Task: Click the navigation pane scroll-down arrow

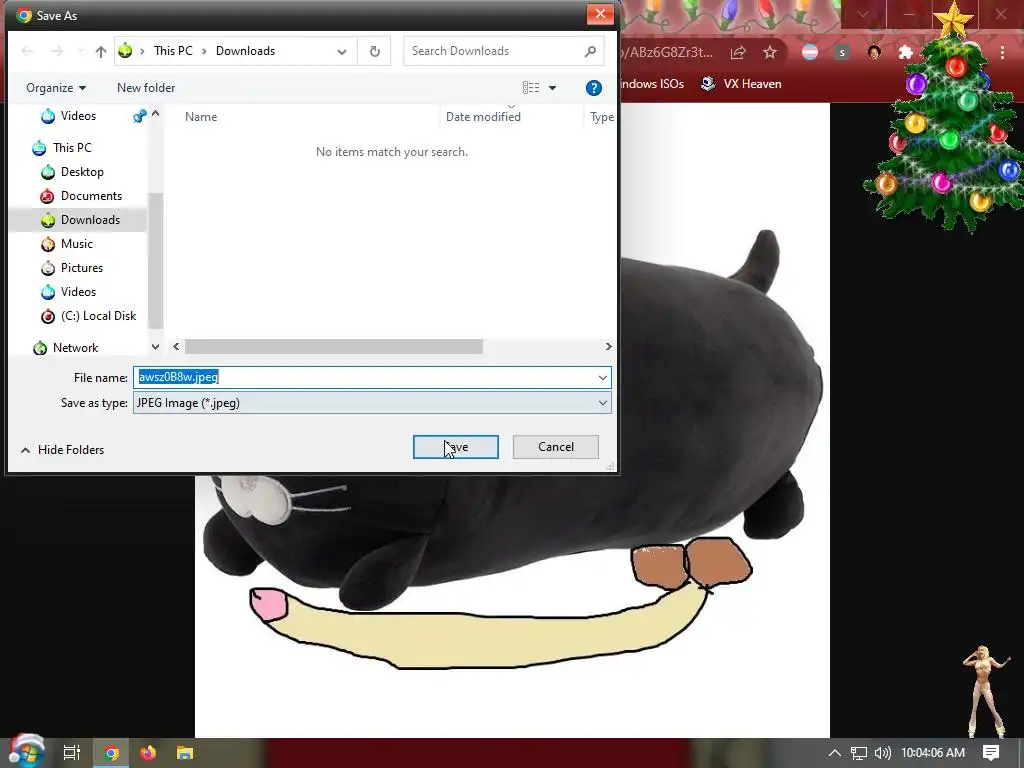Action: [155, 347]
